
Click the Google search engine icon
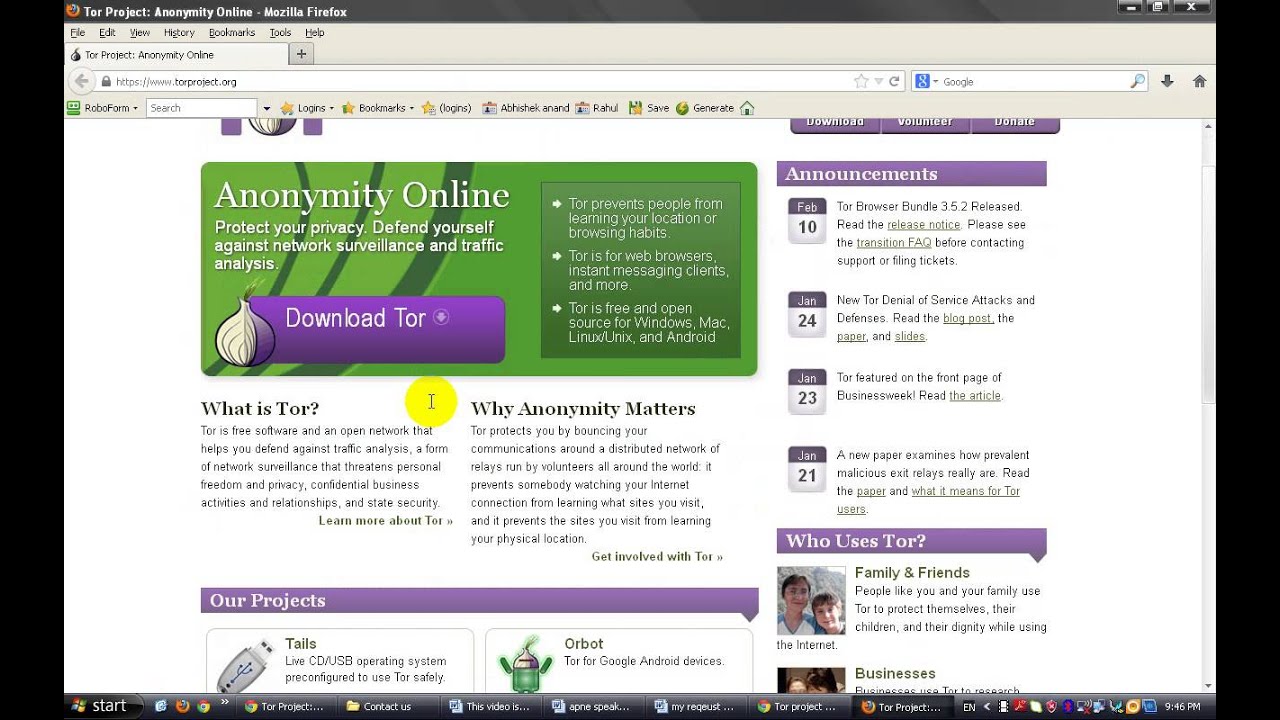922,81
